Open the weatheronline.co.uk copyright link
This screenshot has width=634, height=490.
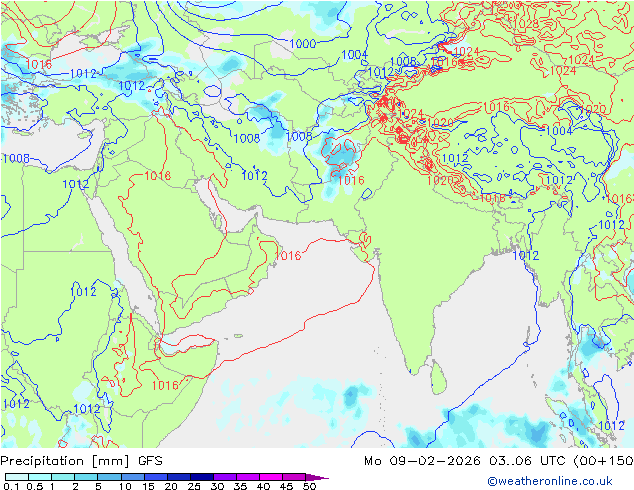549,481
